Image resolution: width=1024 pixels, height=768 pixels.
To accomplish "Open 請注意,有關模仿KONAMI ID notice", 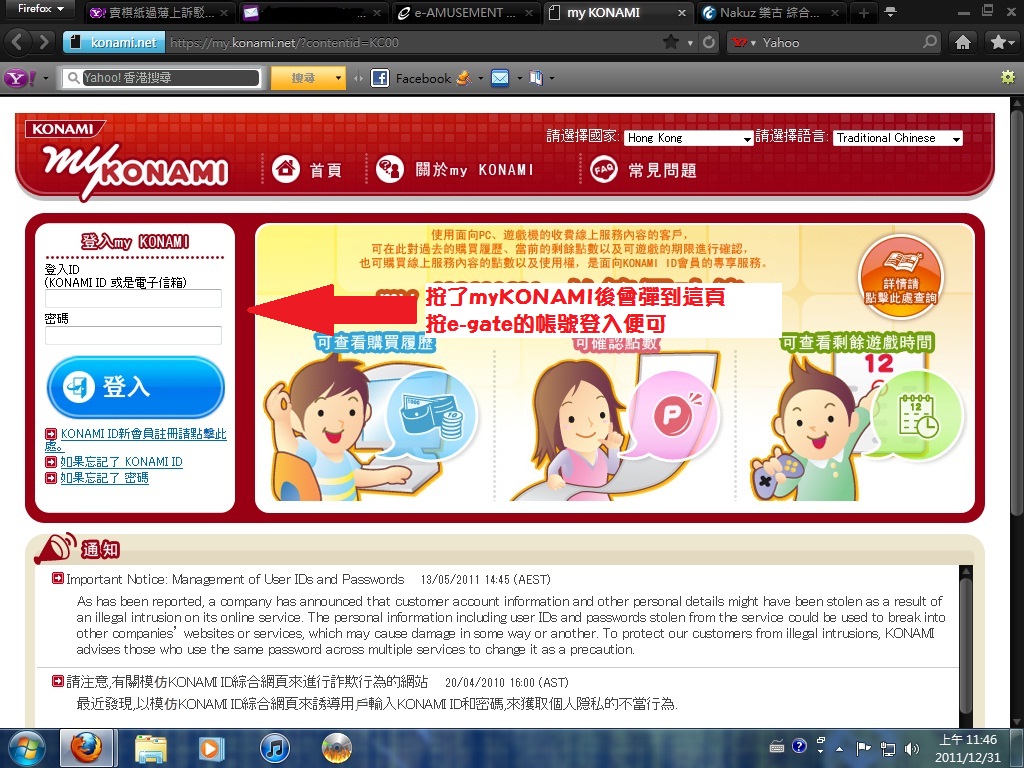I will coord(248,682).
